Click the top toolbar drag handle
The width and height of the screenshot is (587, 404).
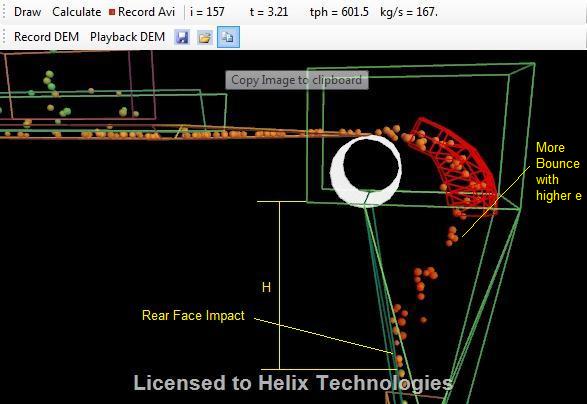coord(4,12)
